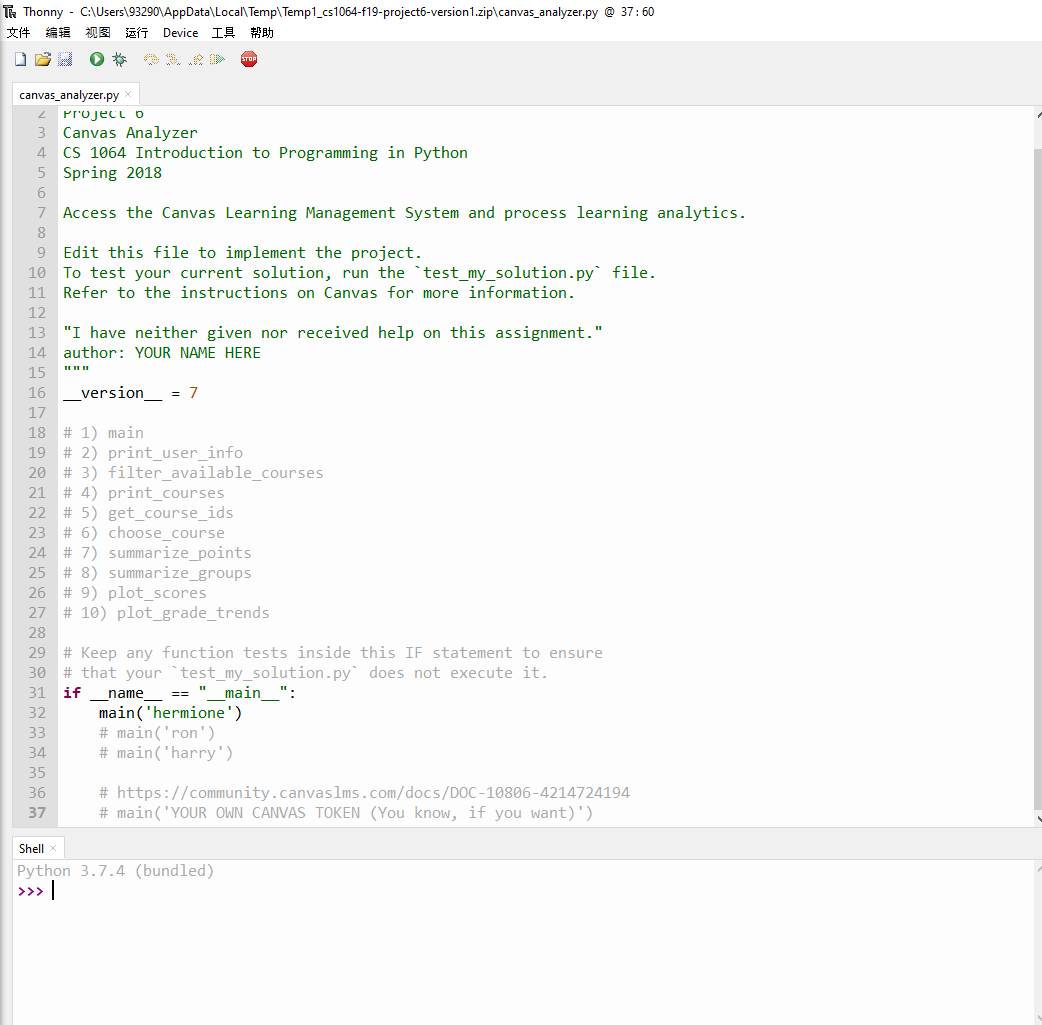Click the canvaslms.com URL comment line
Screen dimensions: 1042x1025
tap(364, 792)
